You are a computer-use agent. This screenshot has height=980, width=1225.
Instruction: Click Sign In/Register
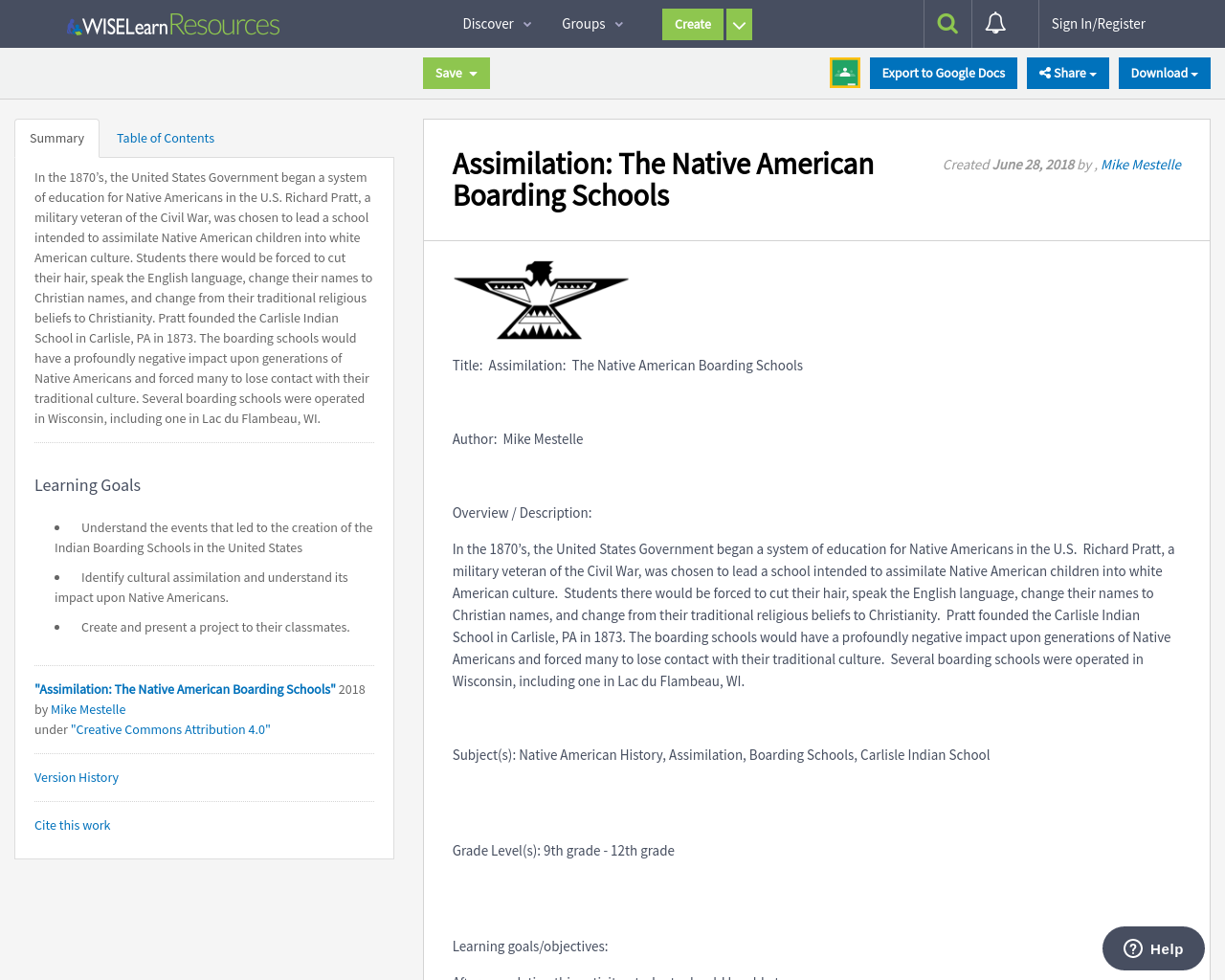1099,22
